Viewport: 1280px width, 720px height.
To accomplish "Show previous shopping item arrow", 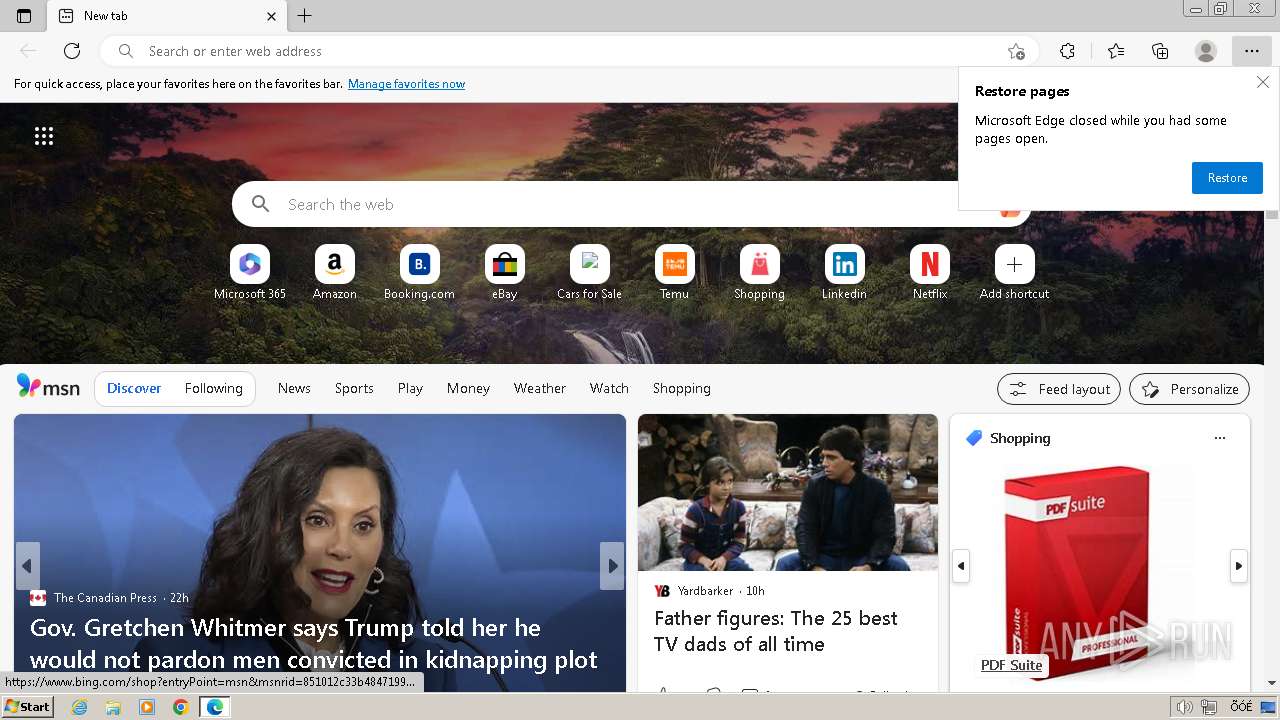I will pos(961,566).
